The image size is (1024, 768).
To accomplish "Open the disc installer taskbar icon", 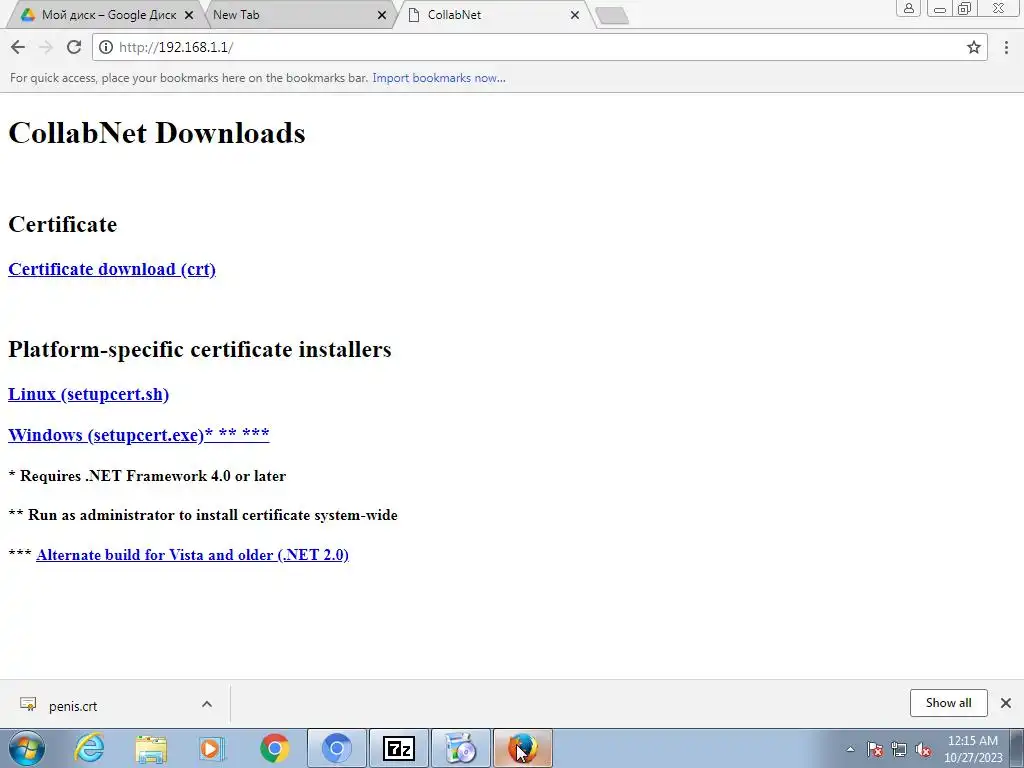I will click(460, 748).
